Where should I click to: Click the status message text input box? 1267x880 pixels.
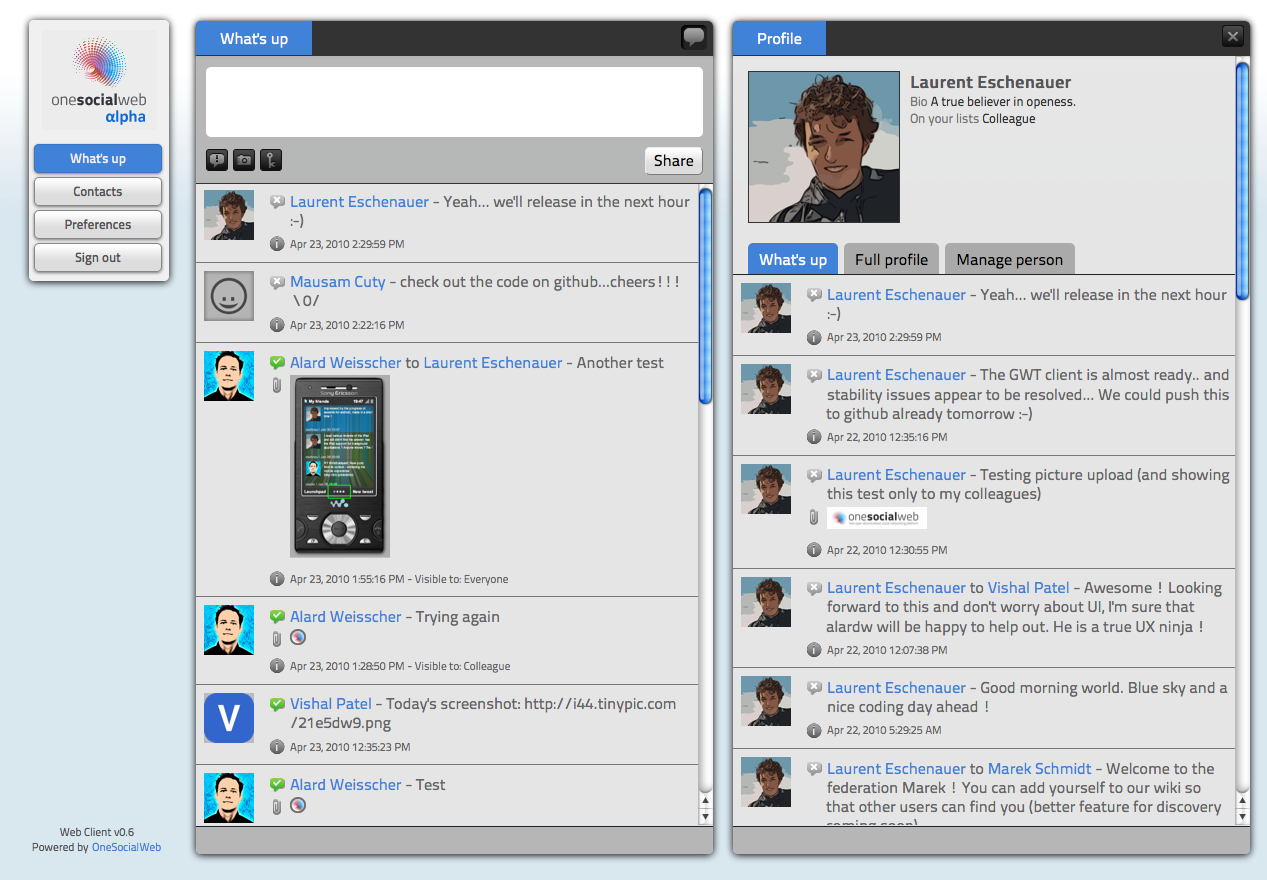click(x=454, y=102)
